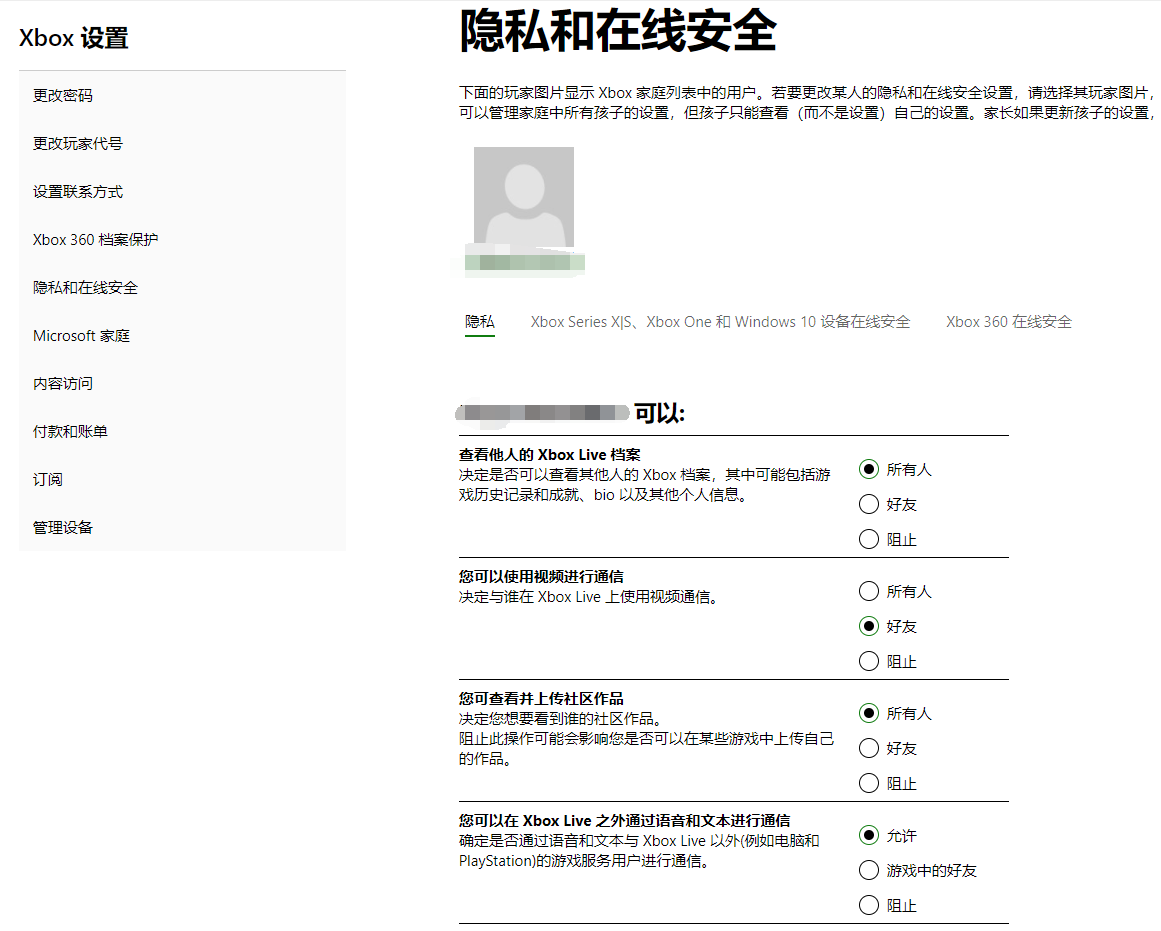Click the 您可以使用视频进行通信 heading

point(541,577)
